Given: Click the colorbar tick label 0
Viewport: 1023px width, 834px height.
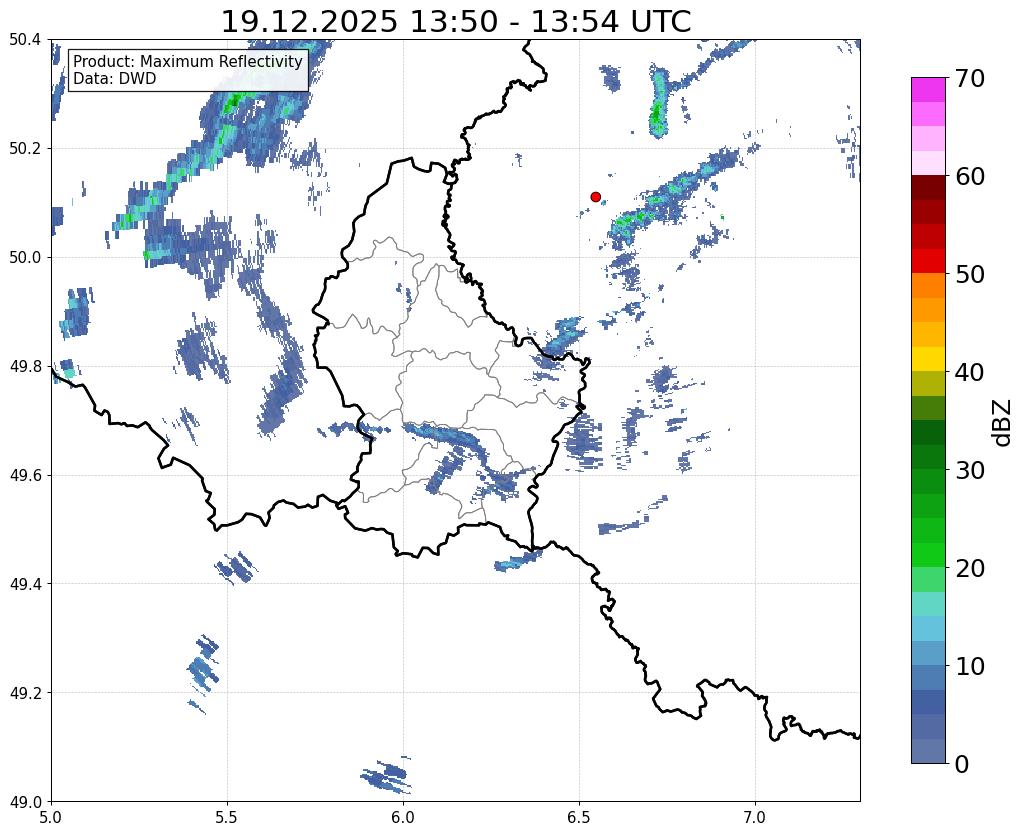Looking at the screenshot, I should pyautogui.click(x=962, y=764).
